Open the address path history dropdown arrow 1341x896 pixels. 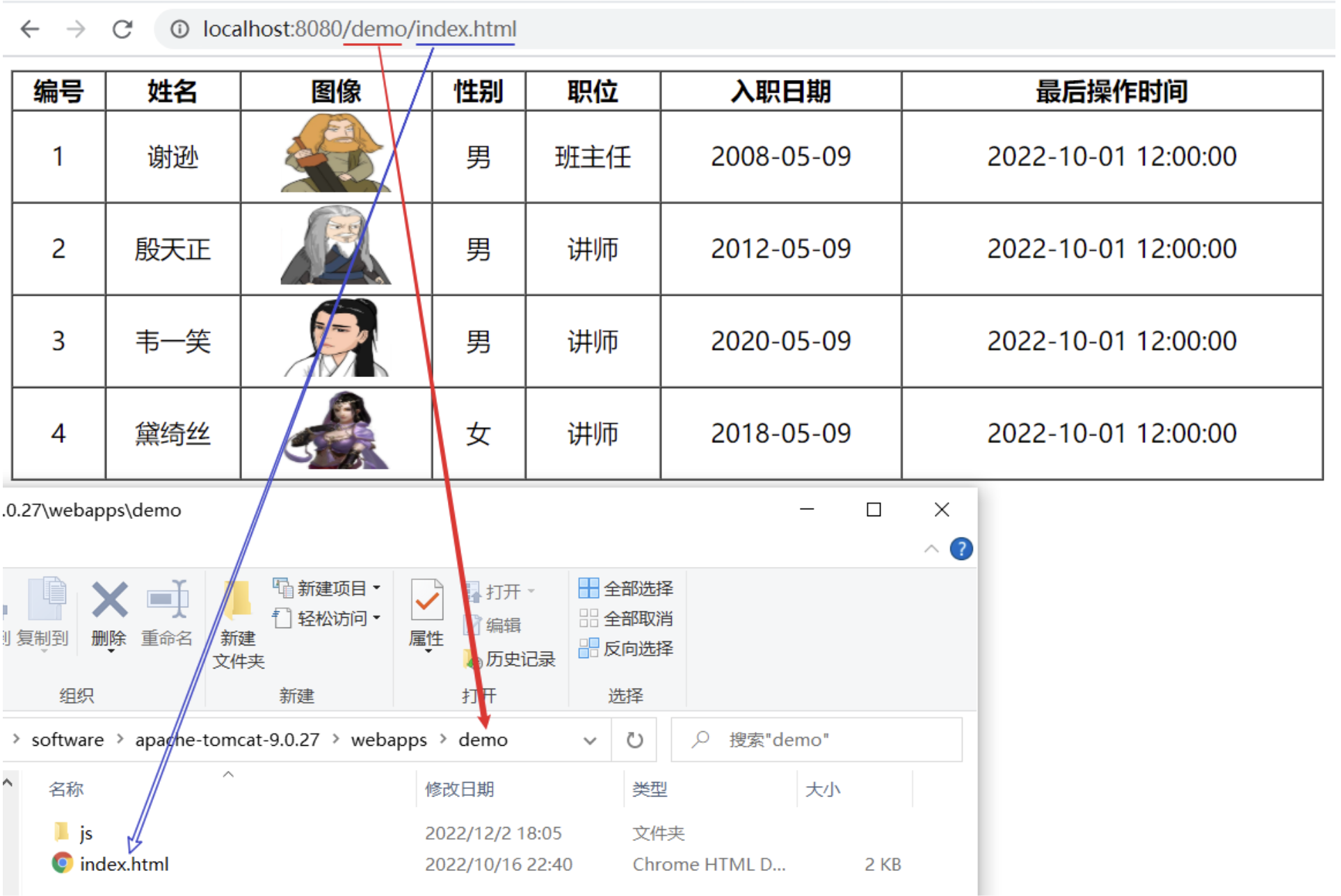590,740
